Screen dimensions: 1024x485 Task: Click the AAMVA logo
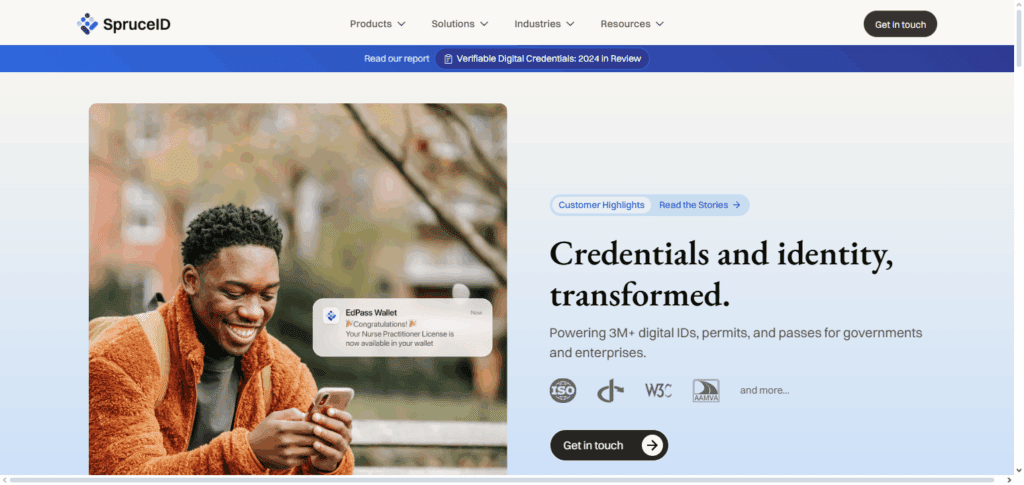706,390
